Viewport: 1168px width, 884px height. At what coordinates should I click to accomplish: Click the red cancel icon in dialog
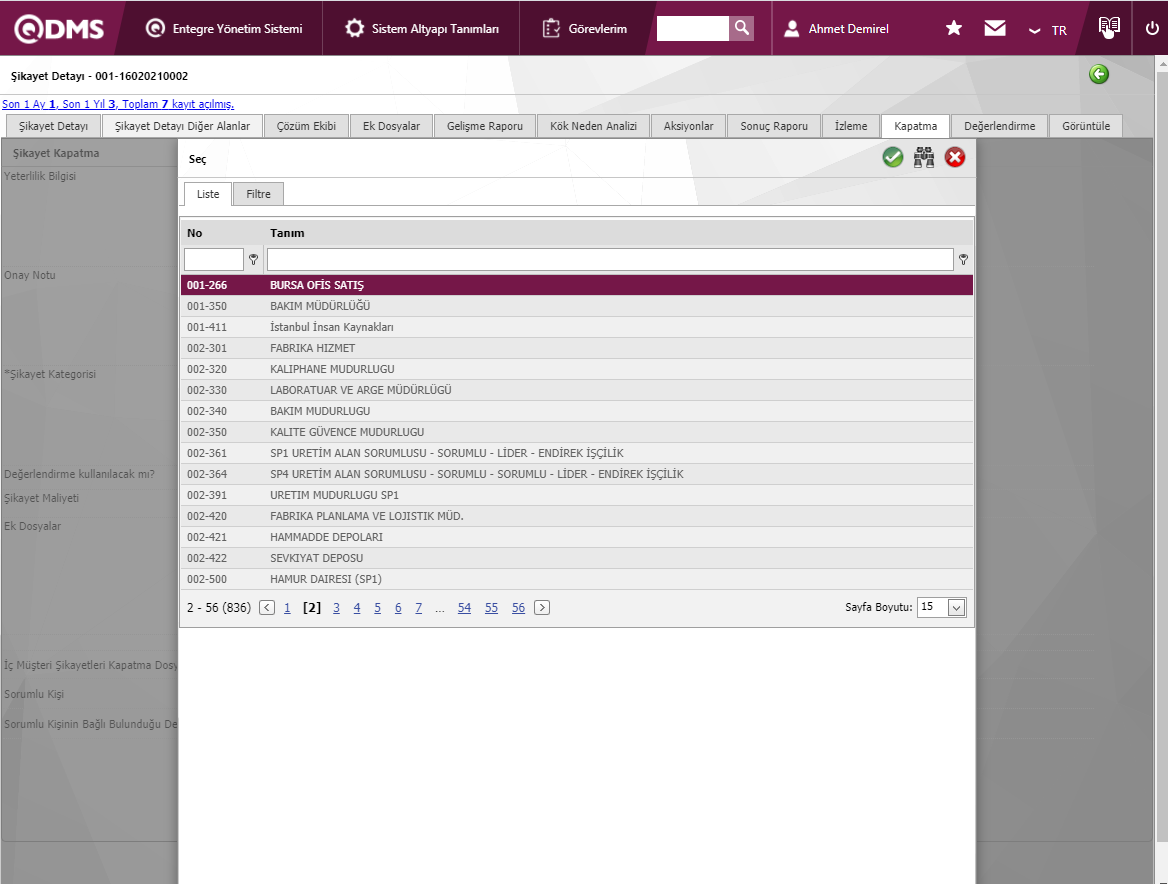pos(955,157)
